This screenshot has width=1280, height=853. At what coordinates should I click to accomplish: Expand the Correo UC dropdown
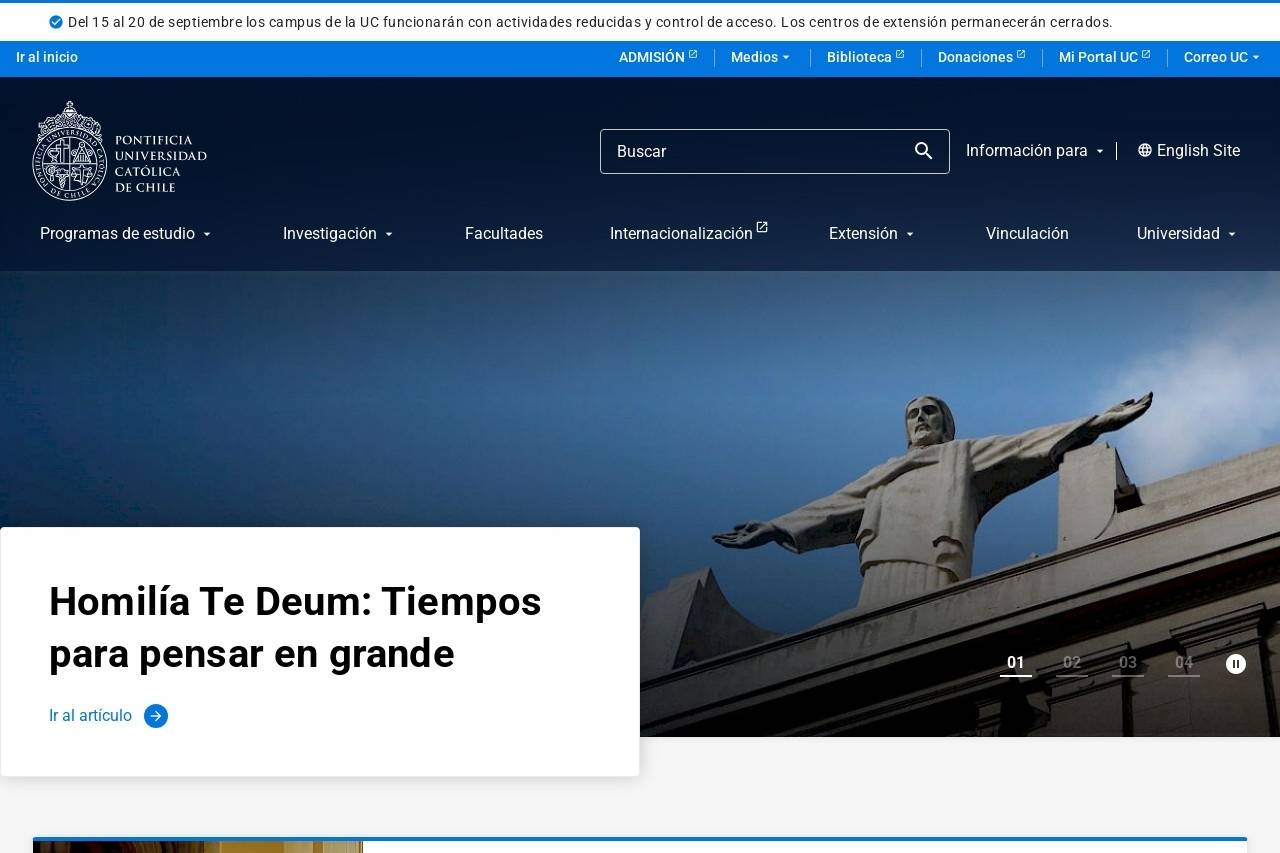coord(1222,57)
